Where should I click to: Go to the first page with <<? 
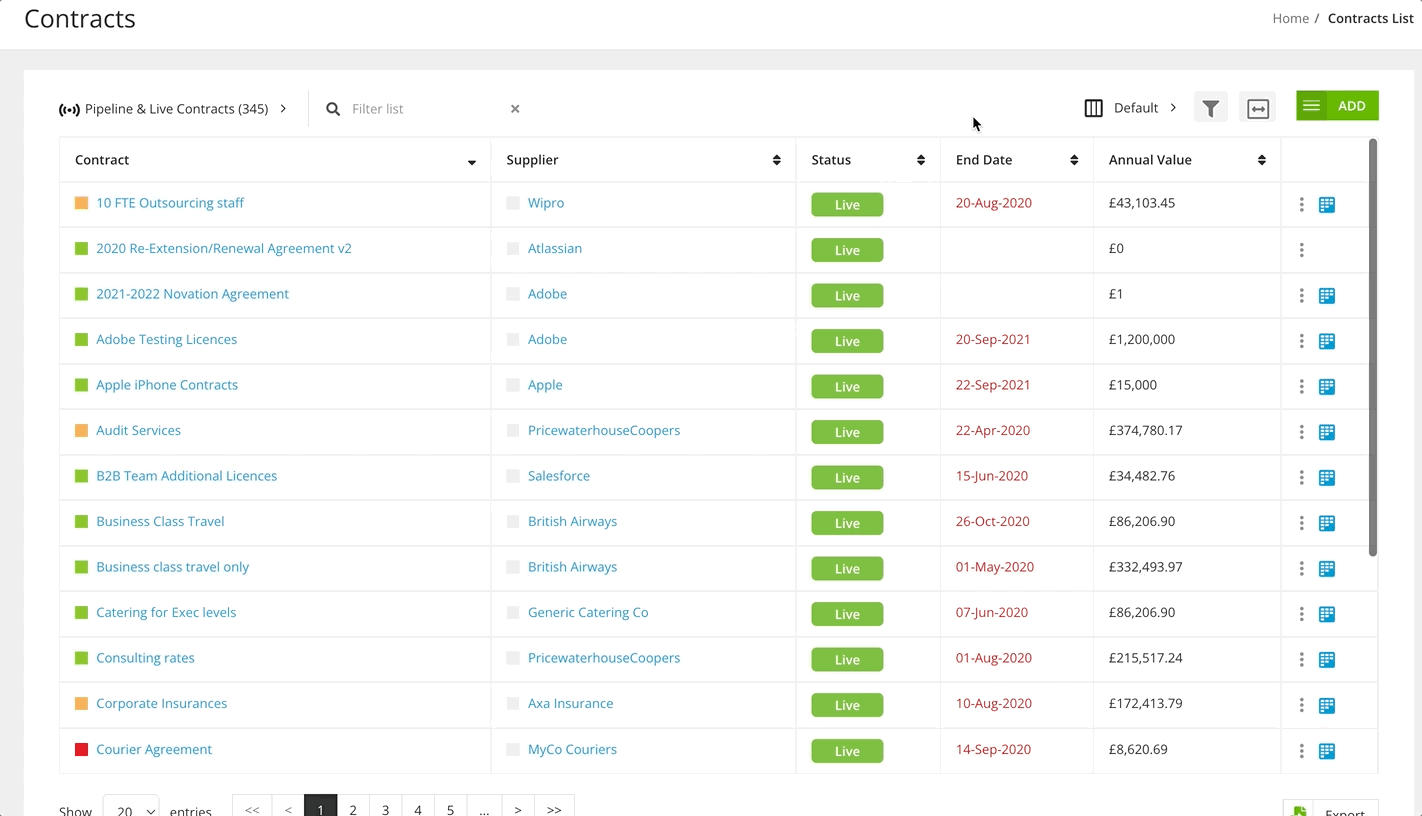[x=252, y=808]
